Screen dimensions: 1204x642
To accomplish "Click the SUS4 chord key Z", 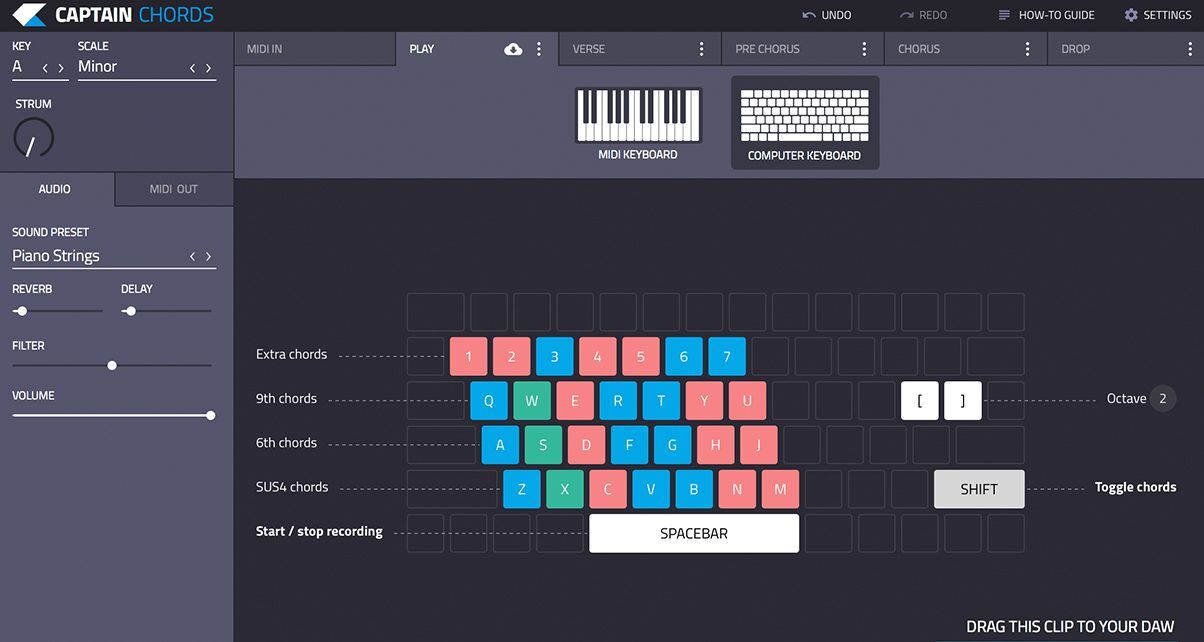I will tap(522, 489).
